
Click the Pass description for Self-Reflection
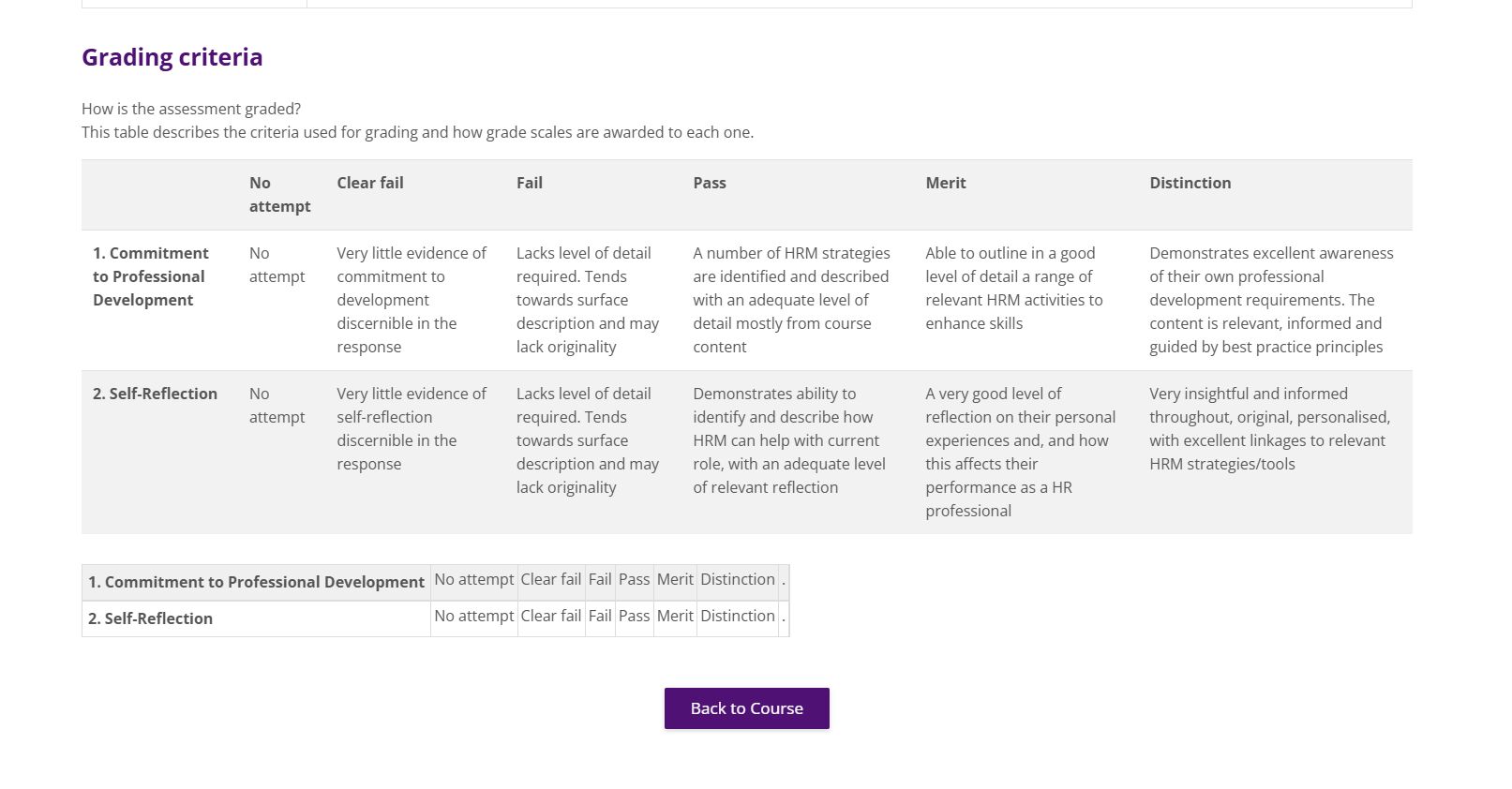coord(788,440)
